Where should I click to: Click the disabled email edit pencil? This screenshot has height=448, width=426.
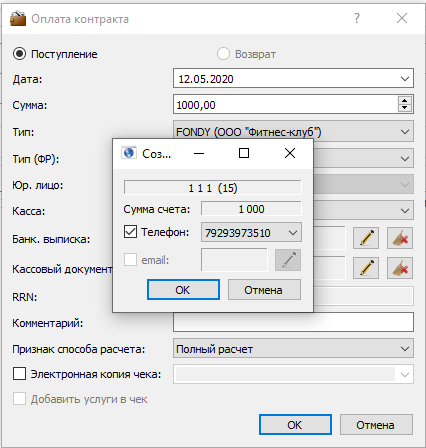288,260
